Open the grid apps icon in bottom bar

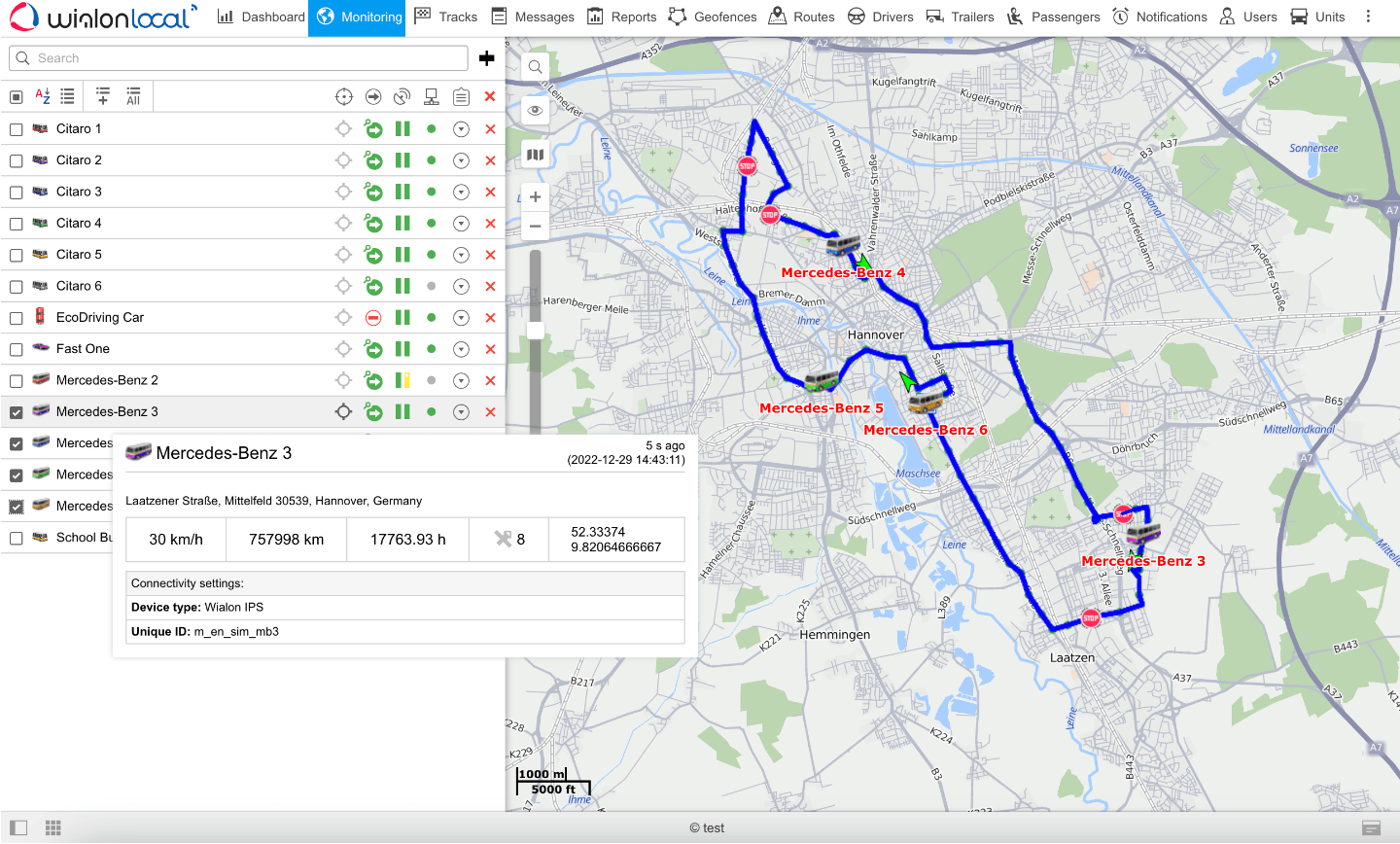[53, 827]
